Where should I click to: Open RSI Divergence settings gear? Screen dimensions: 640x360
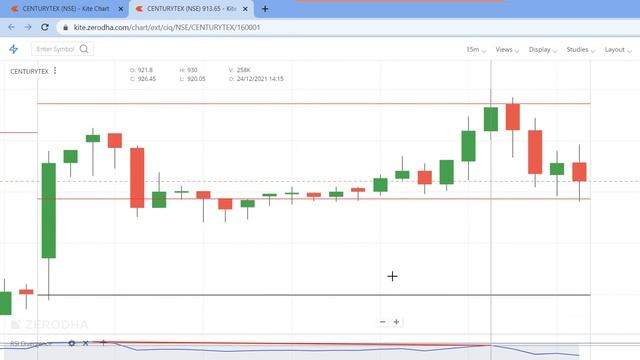pos(72,343)
